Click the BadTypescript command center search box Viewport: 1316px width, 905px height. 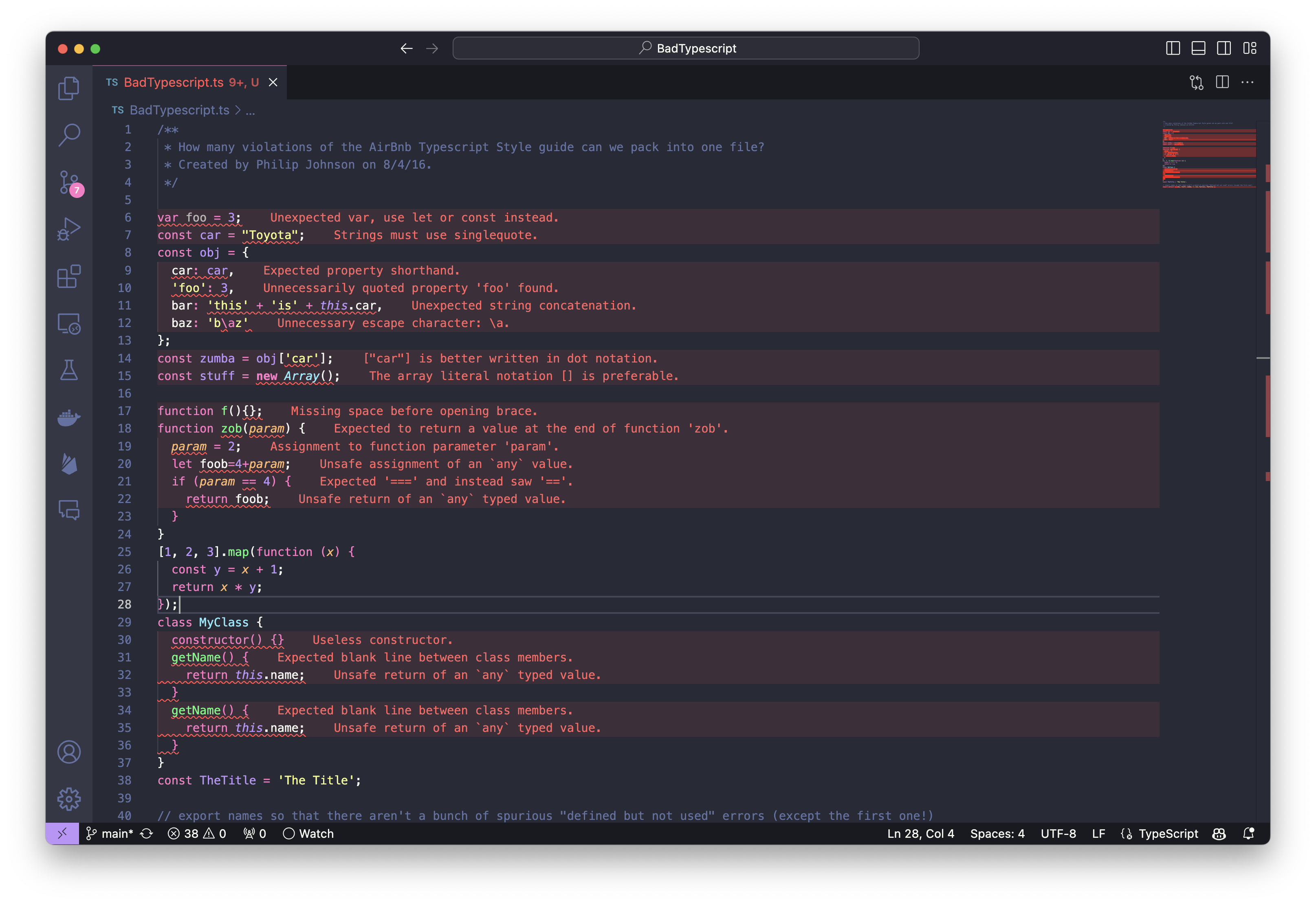click(685, 48)
